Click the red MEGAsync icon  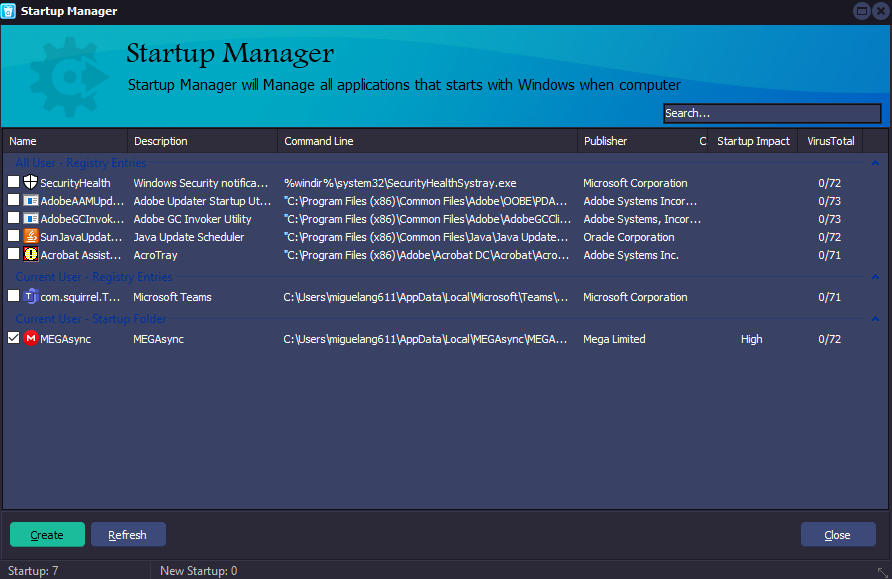coord(31,339)
